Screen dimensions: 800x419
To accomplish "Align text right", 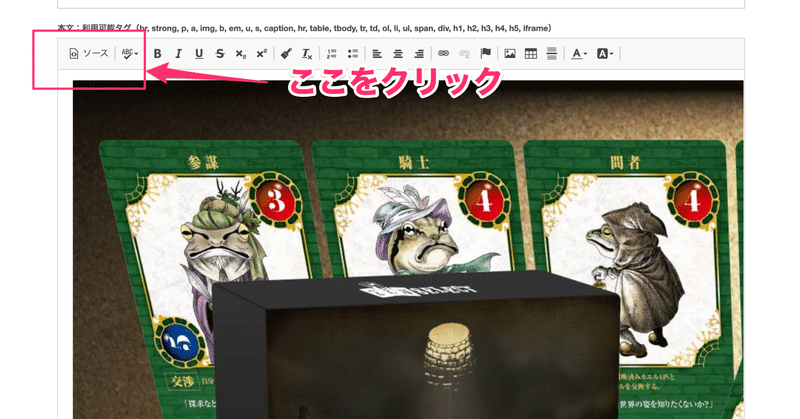I will tap(419, 54).
